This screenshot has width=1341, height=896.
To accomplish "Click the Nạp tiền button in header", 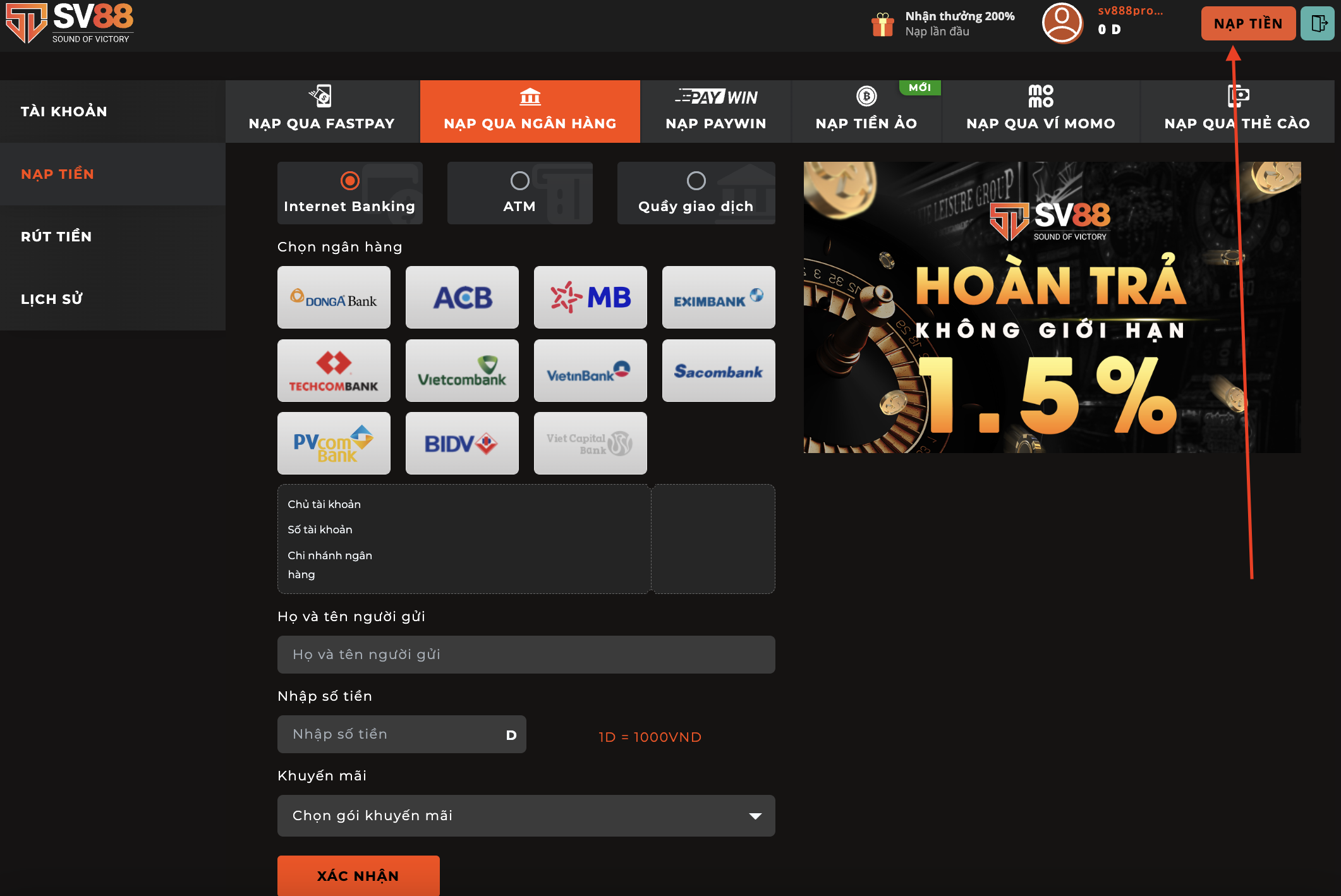I will click(1248, 23).
